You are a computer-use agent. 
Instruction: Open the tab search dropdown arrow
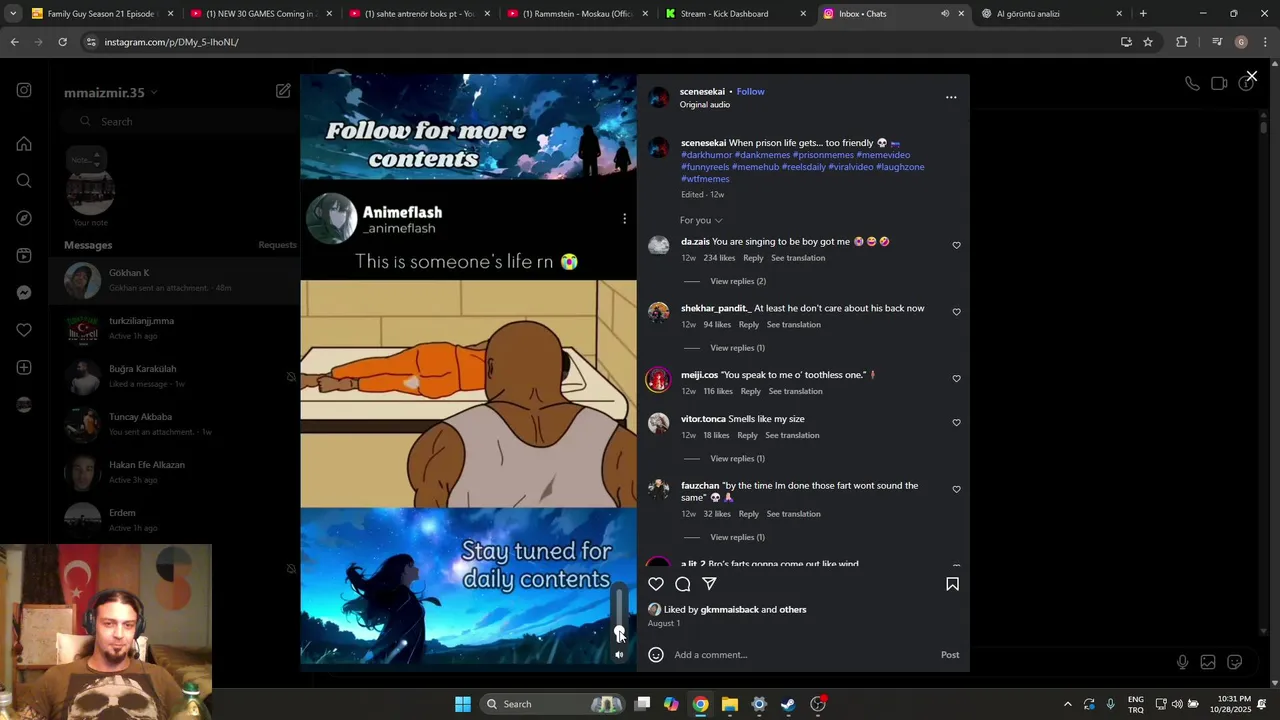point(13,14)
